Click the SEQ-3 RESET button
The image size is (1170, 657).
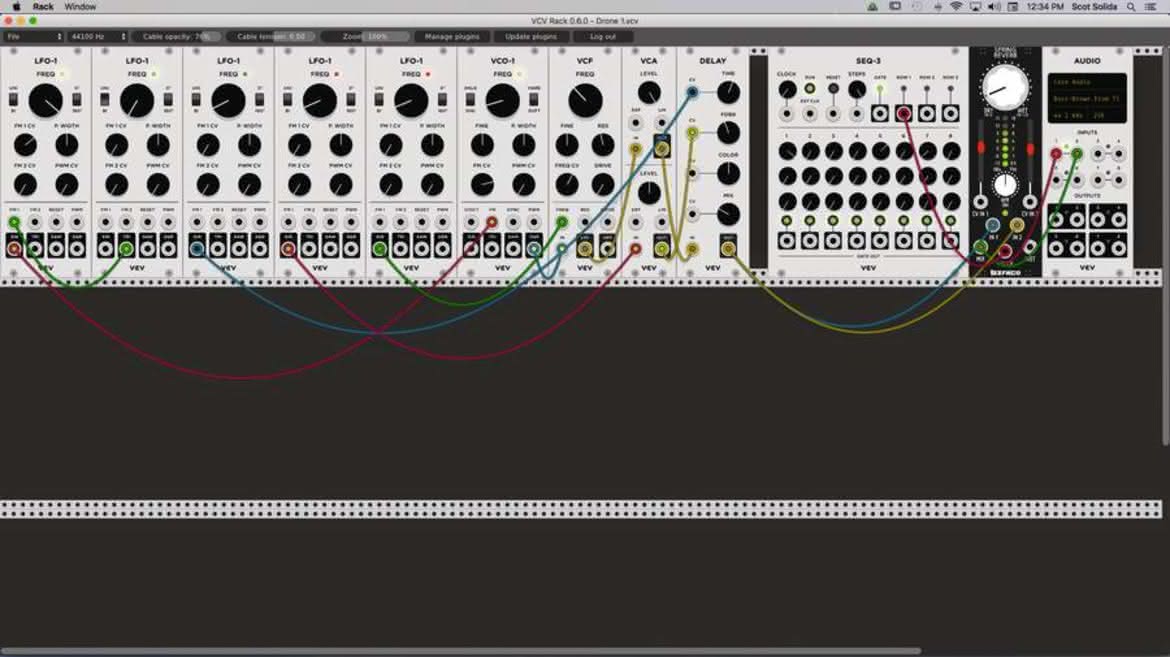pyautogui.click(x=833, y=89)
